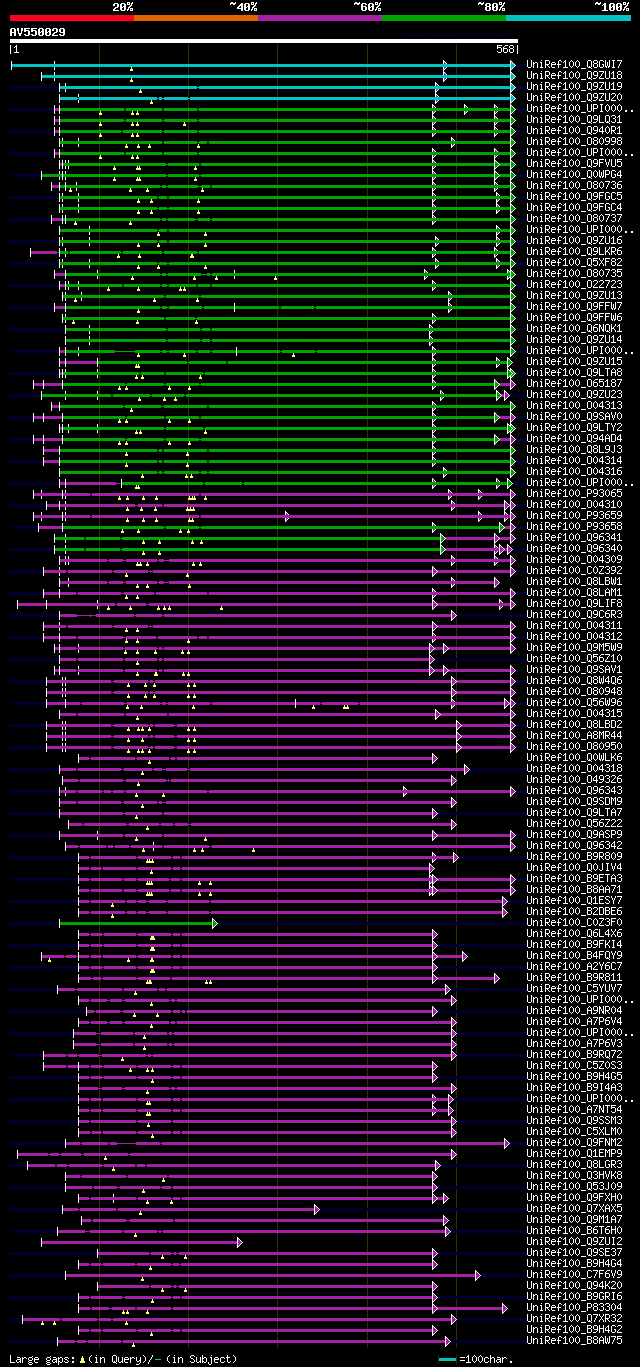640x1367 pixels.
Task: Open hit UniRef100_Q8GWI7
Action: pos(574,64)
